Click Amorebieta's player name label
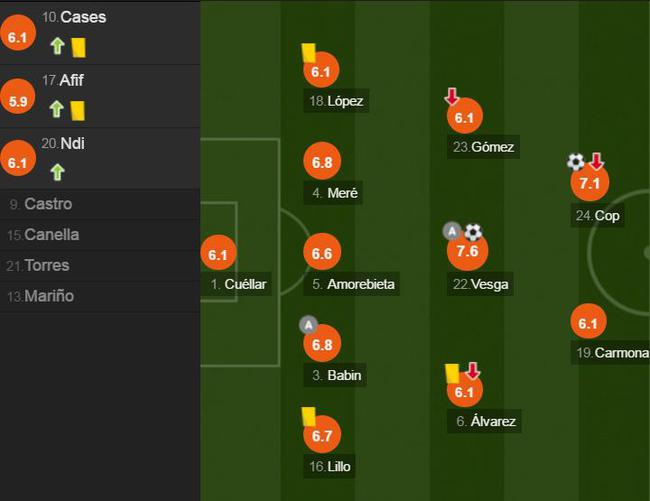Screen dimensions: 650x501 pyautogui.click(x=360, y=284)
